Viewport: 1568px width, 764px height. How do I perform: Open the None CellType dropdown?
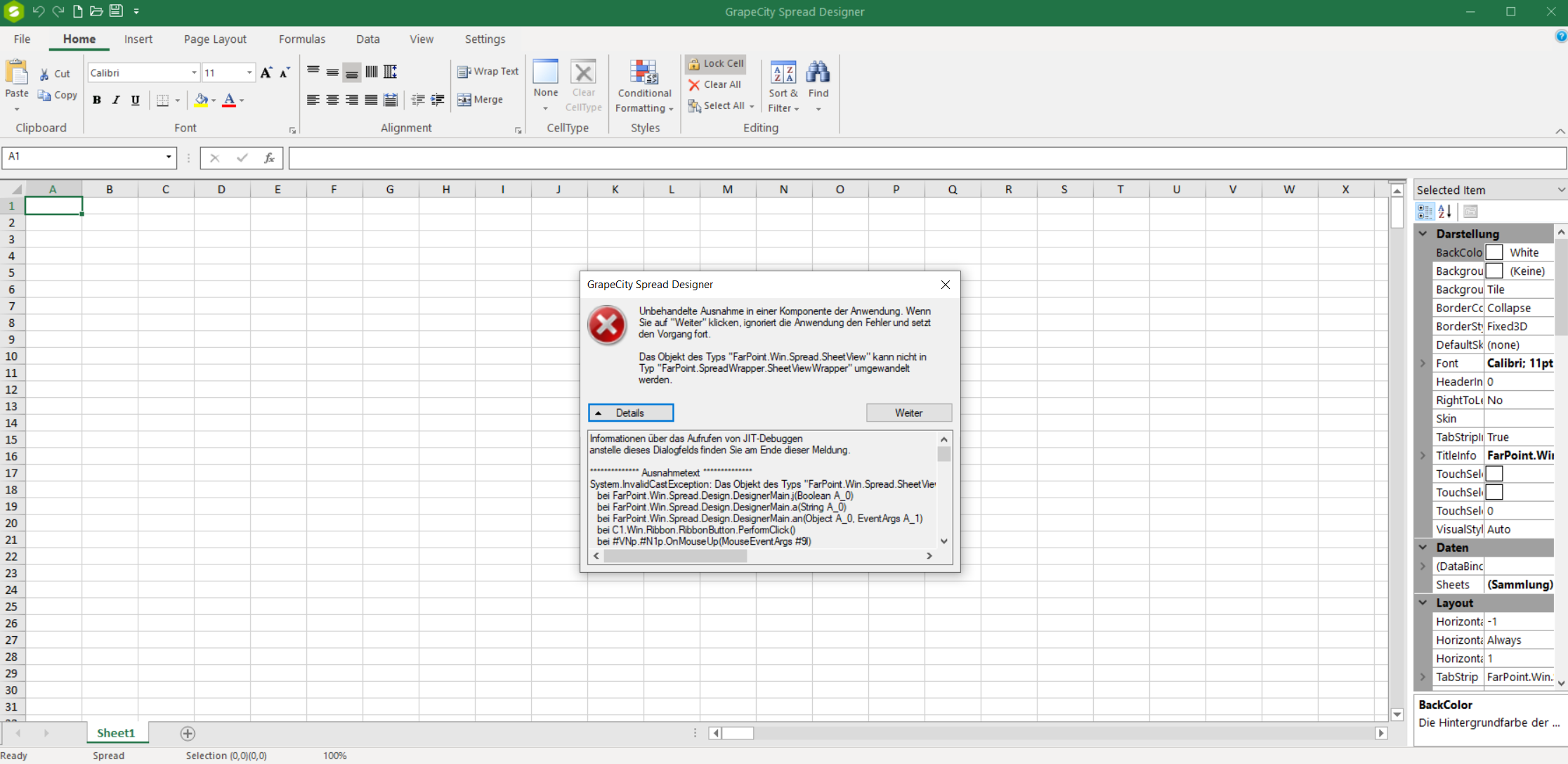click(x=545, y=108)
